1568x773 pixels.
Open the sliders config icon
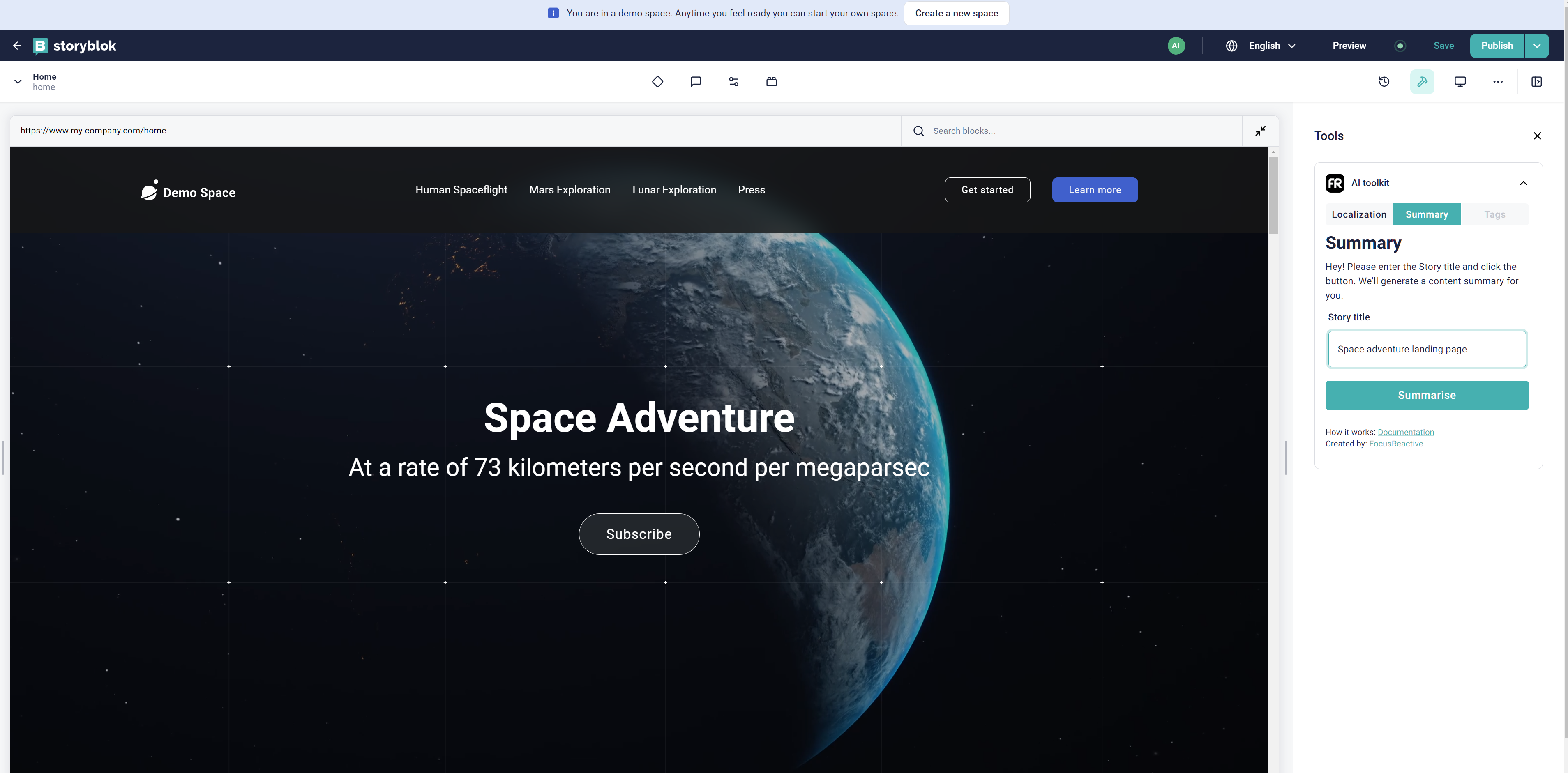pyautogui.click(x=733, y=82)
